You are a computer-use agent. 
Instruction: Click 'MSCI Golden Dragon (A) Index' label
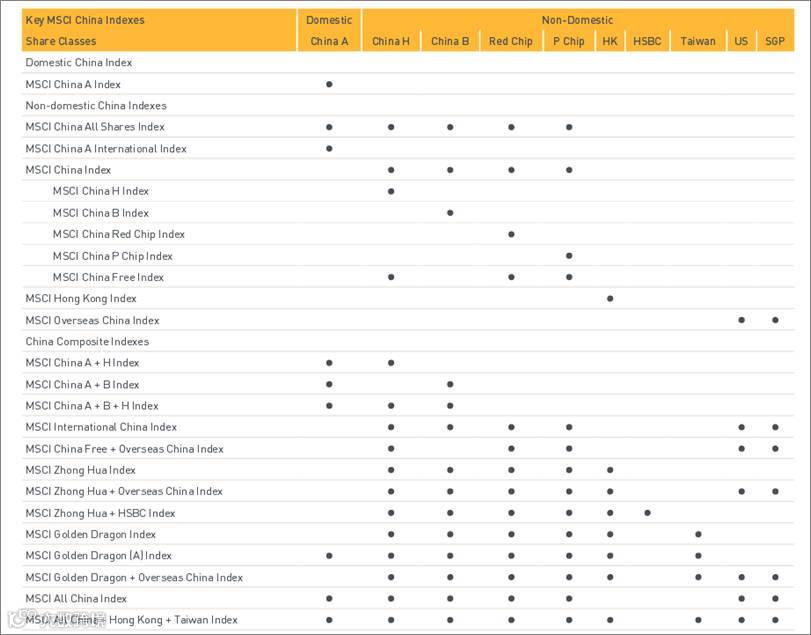(x=98, y=556)
